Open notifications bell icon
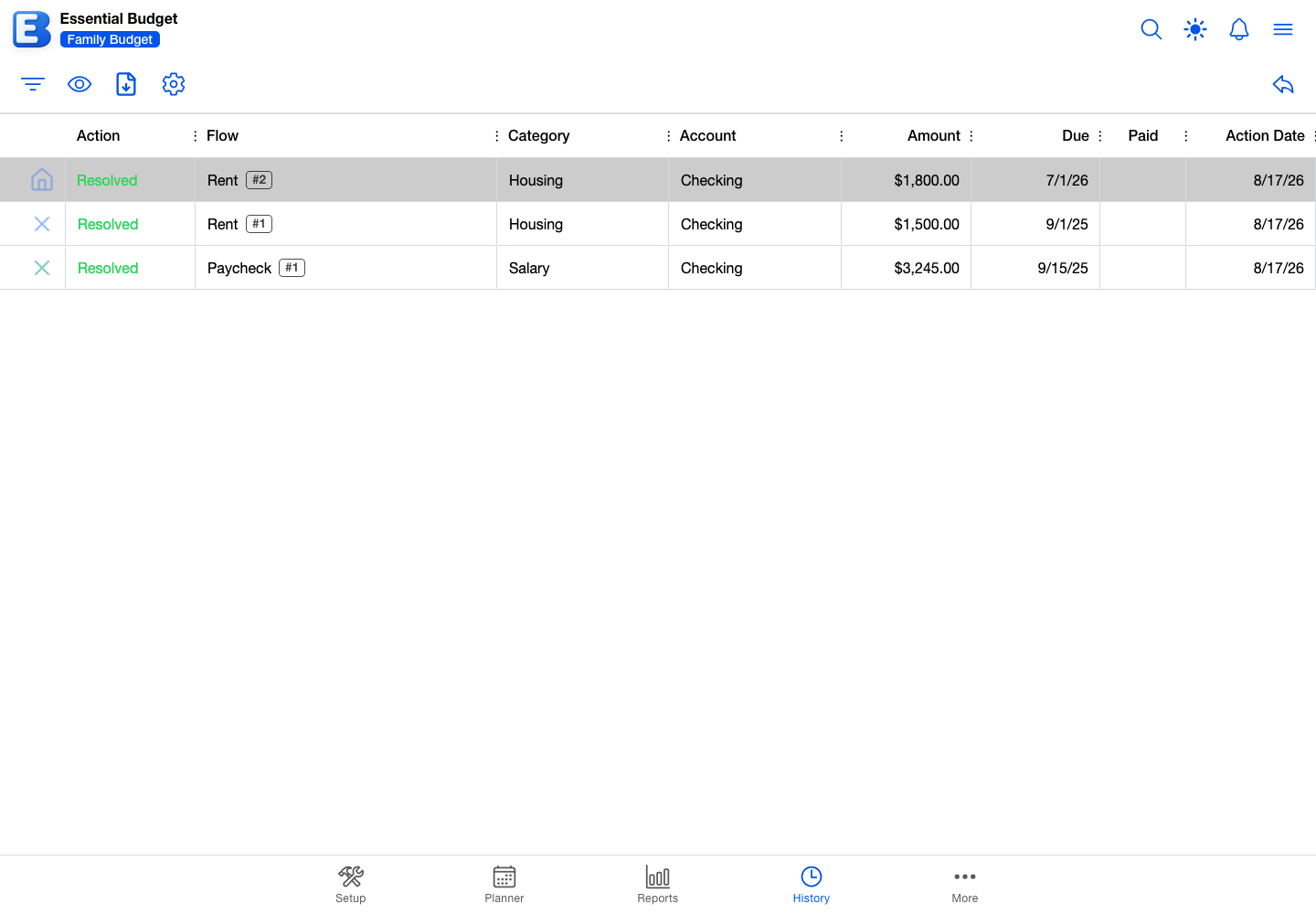 coord(1239,29)
